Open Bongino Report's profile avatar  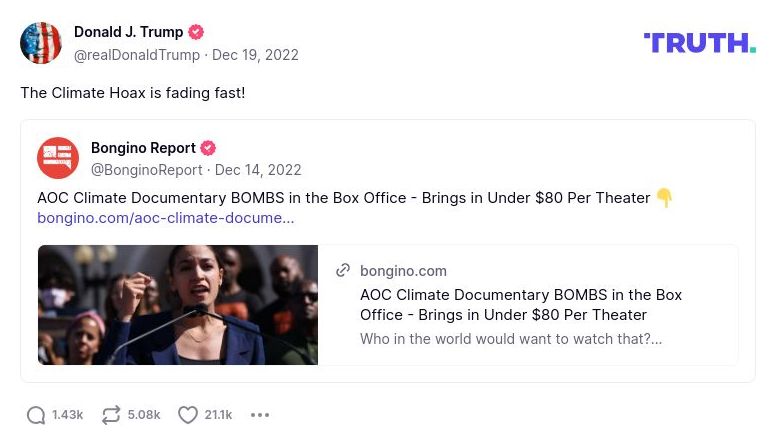pos(58,158)
